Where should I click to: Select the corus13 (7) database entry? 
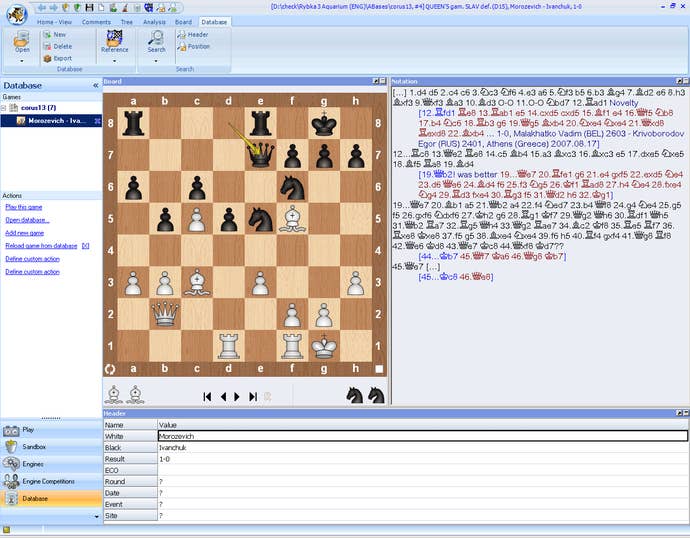click(38, 108)
